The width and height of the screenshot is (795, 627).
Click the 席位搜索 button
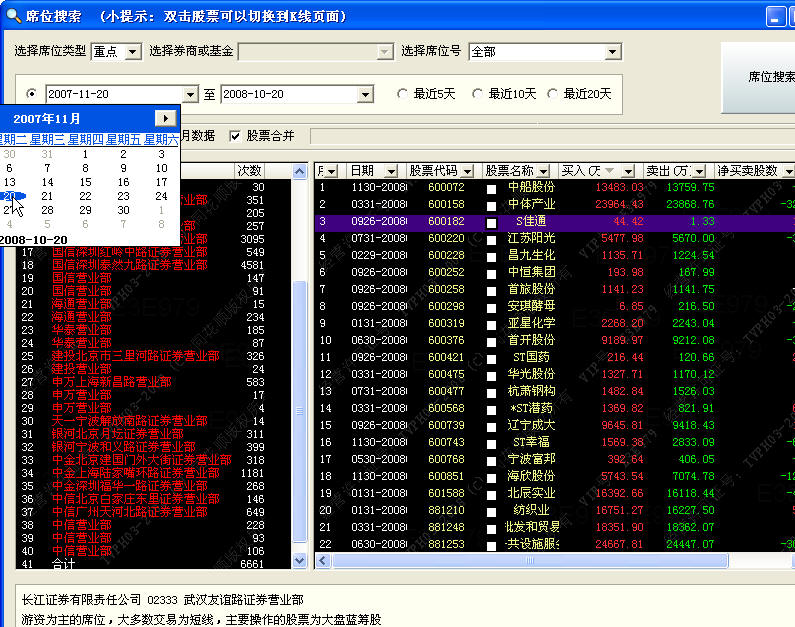[x=757, y=77]
